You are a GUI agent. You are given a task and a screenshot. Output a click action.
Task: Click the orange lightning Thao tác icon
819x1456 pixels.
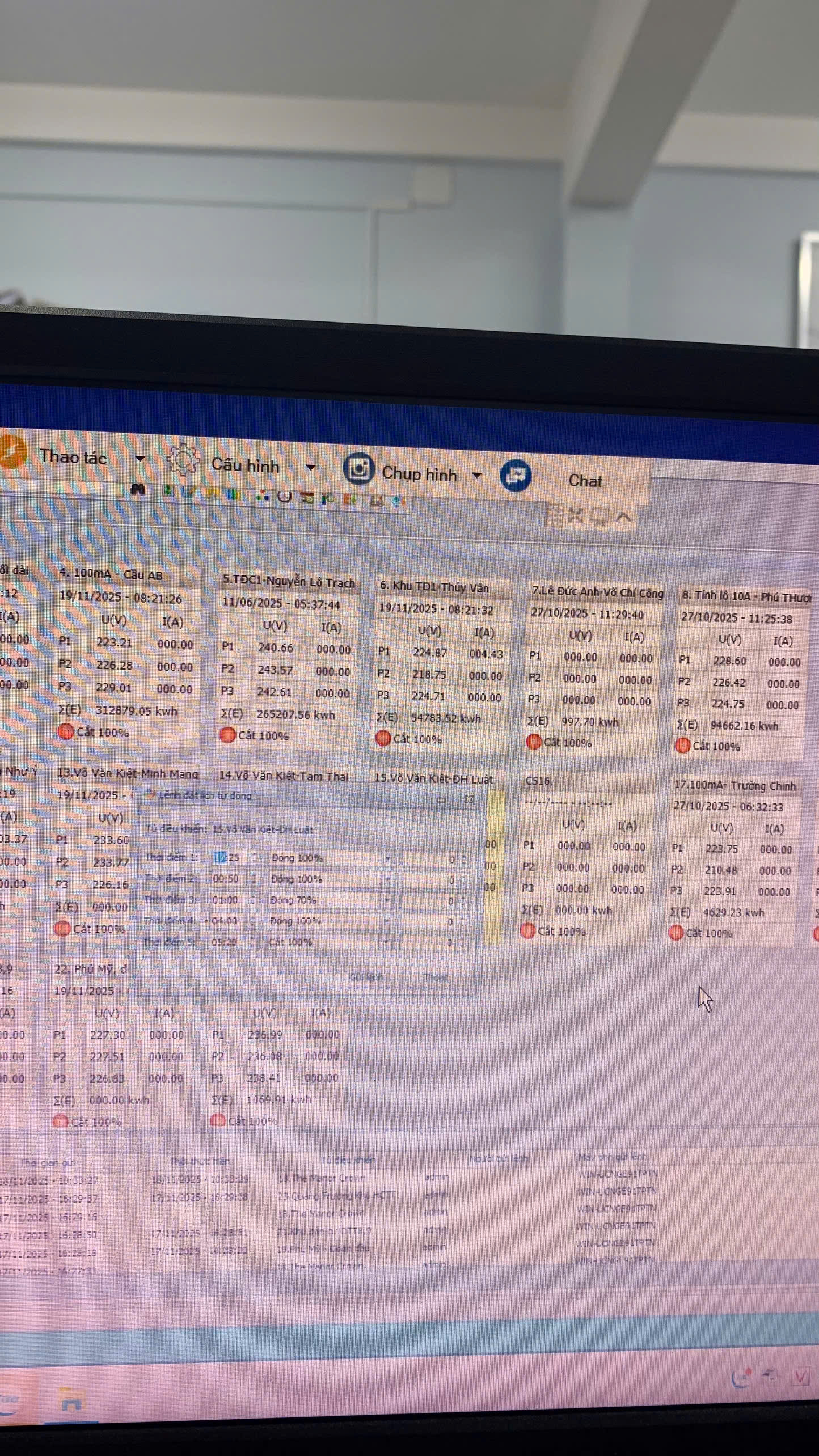pos(11,452)
